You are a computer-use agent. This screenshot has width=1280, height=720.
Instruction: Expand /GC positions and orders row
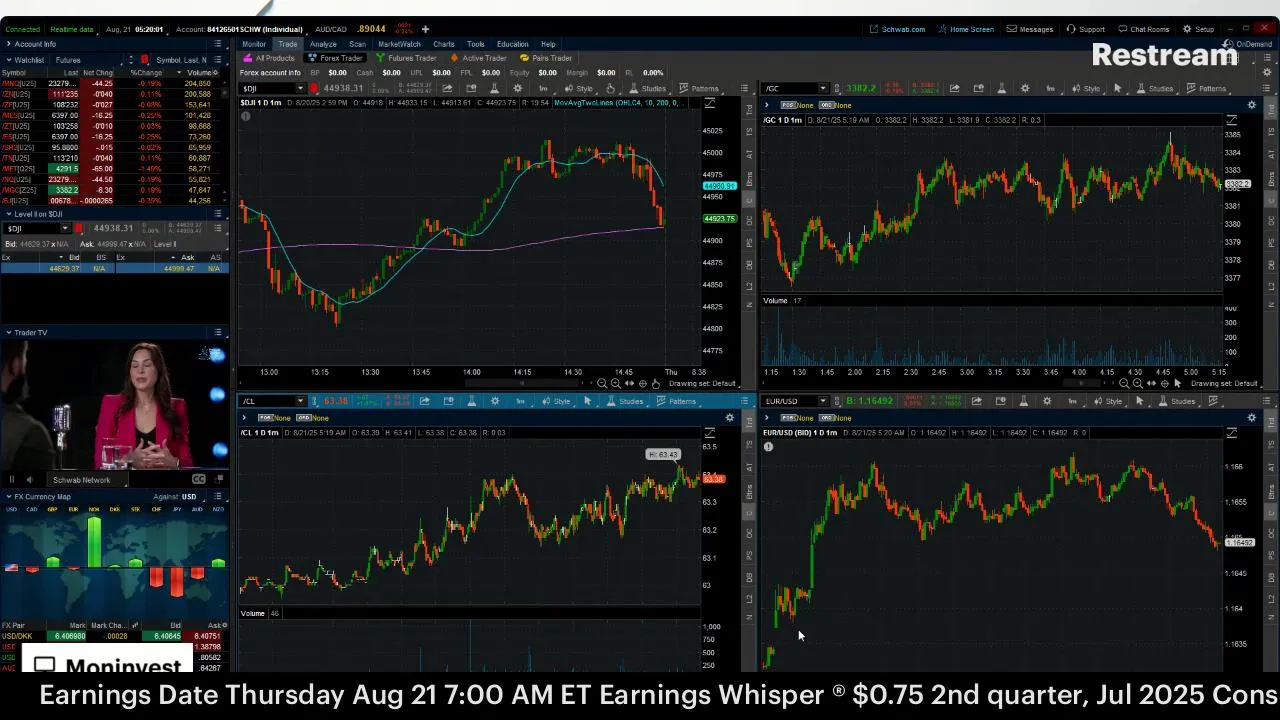click(x=767, y=105)
